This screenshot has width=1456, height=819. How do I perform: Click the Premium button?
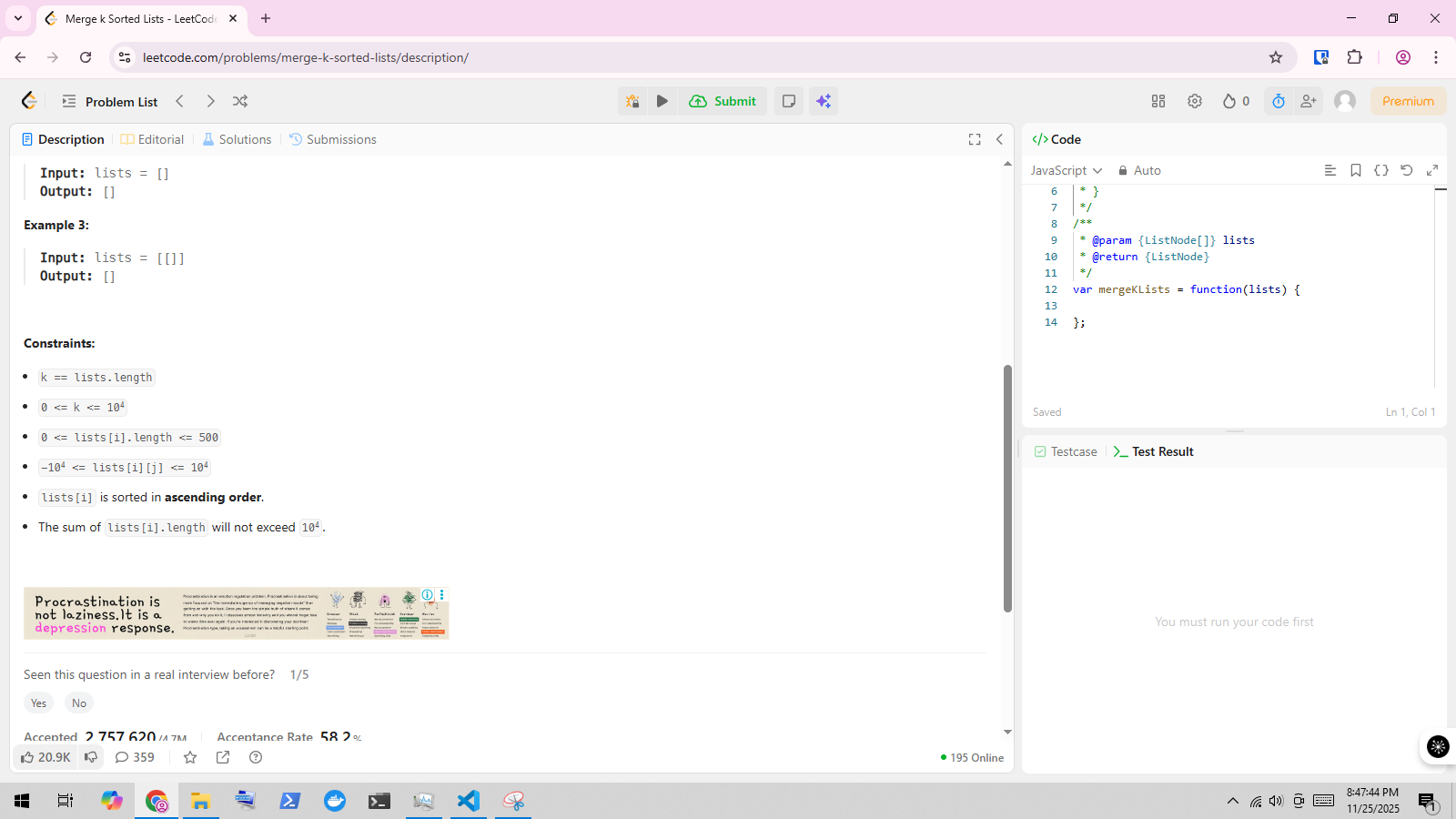pos(1408,101)
